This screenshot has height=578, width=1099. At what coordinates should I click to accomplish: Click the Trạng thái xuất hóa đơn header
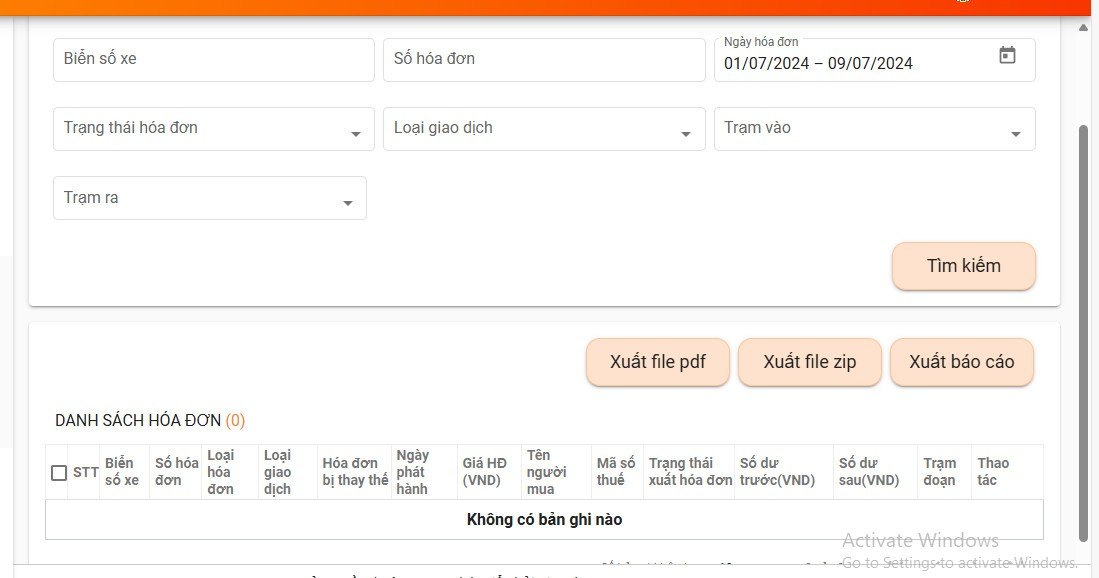[690, 472]
